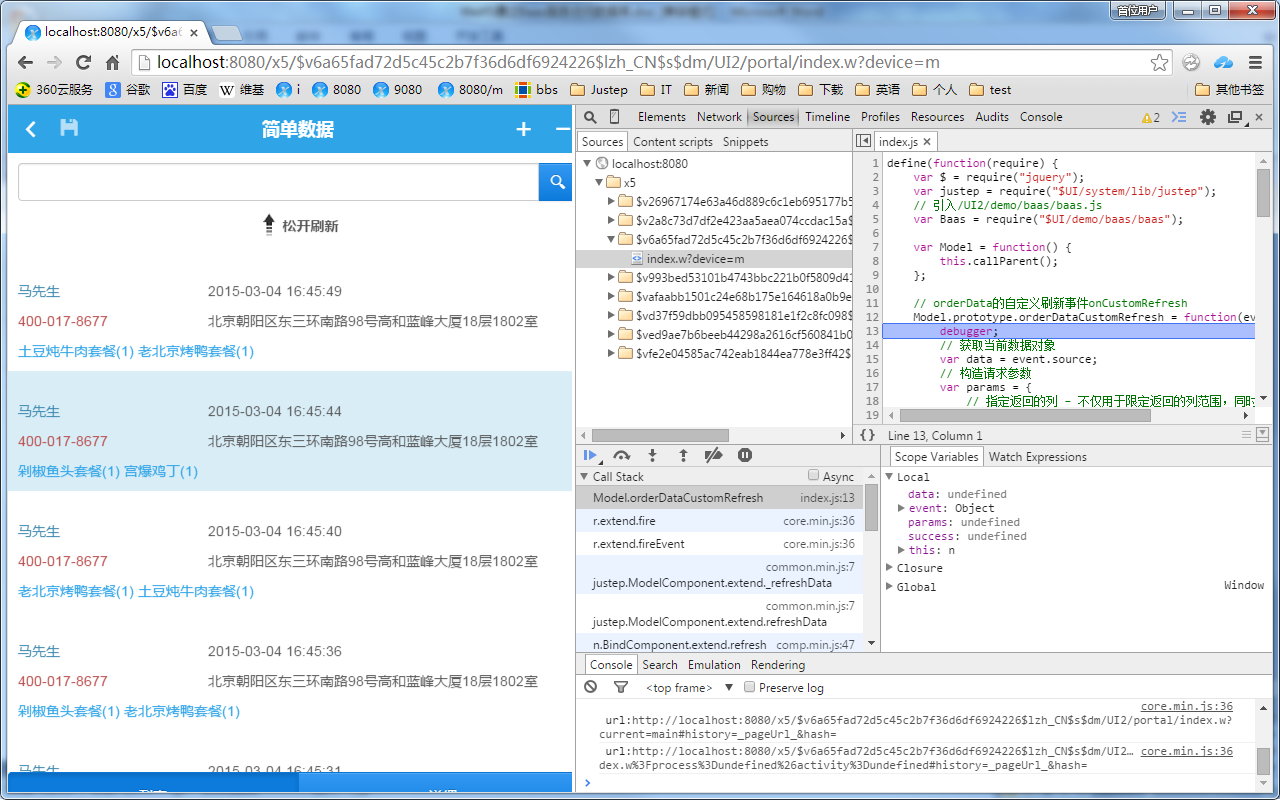
Task: Click the core.min.js:36 source link in console
Action: coord(1186,706)
